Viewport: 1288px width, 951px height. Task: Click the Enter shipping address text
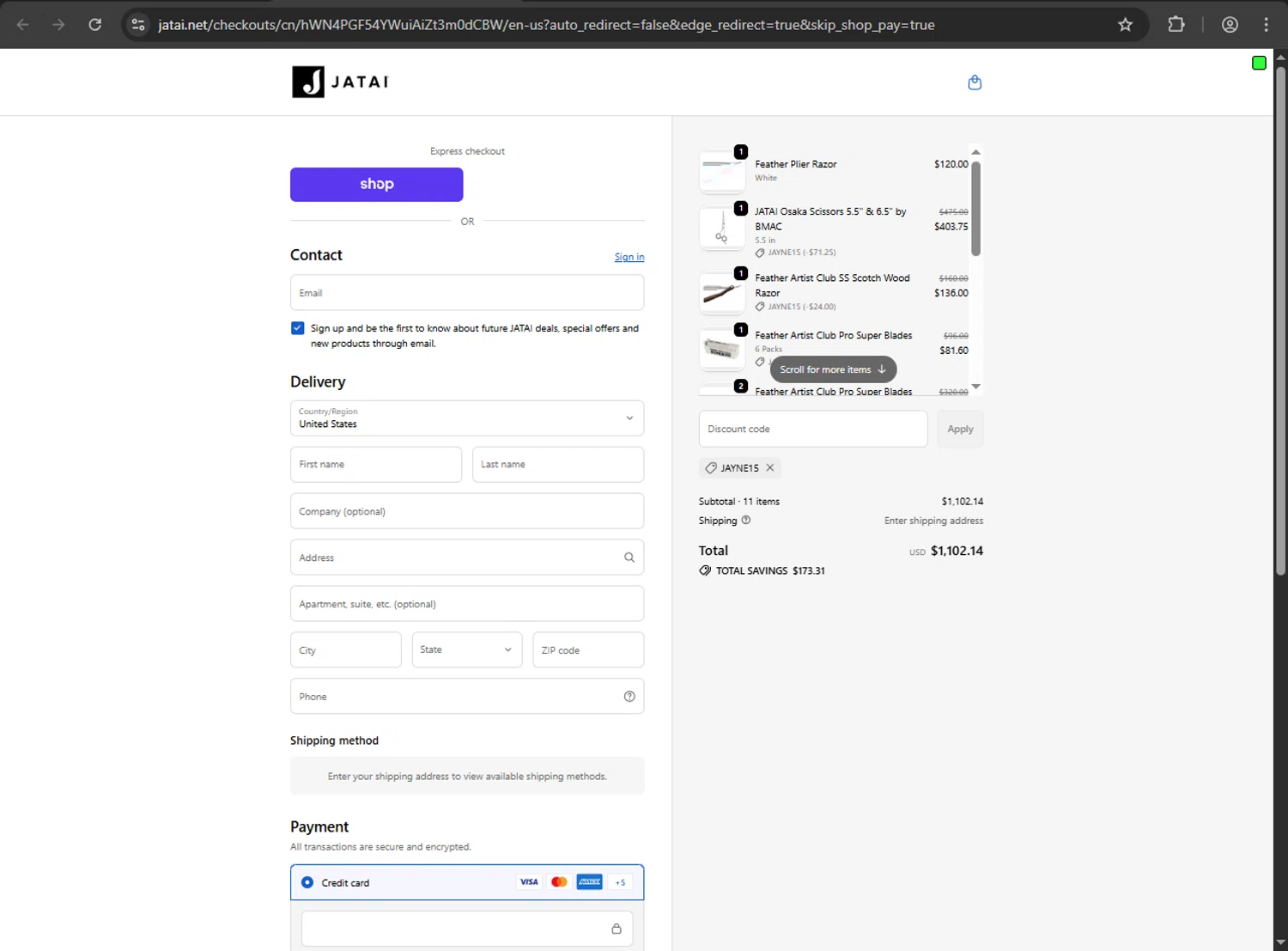[x=933, y=521]
